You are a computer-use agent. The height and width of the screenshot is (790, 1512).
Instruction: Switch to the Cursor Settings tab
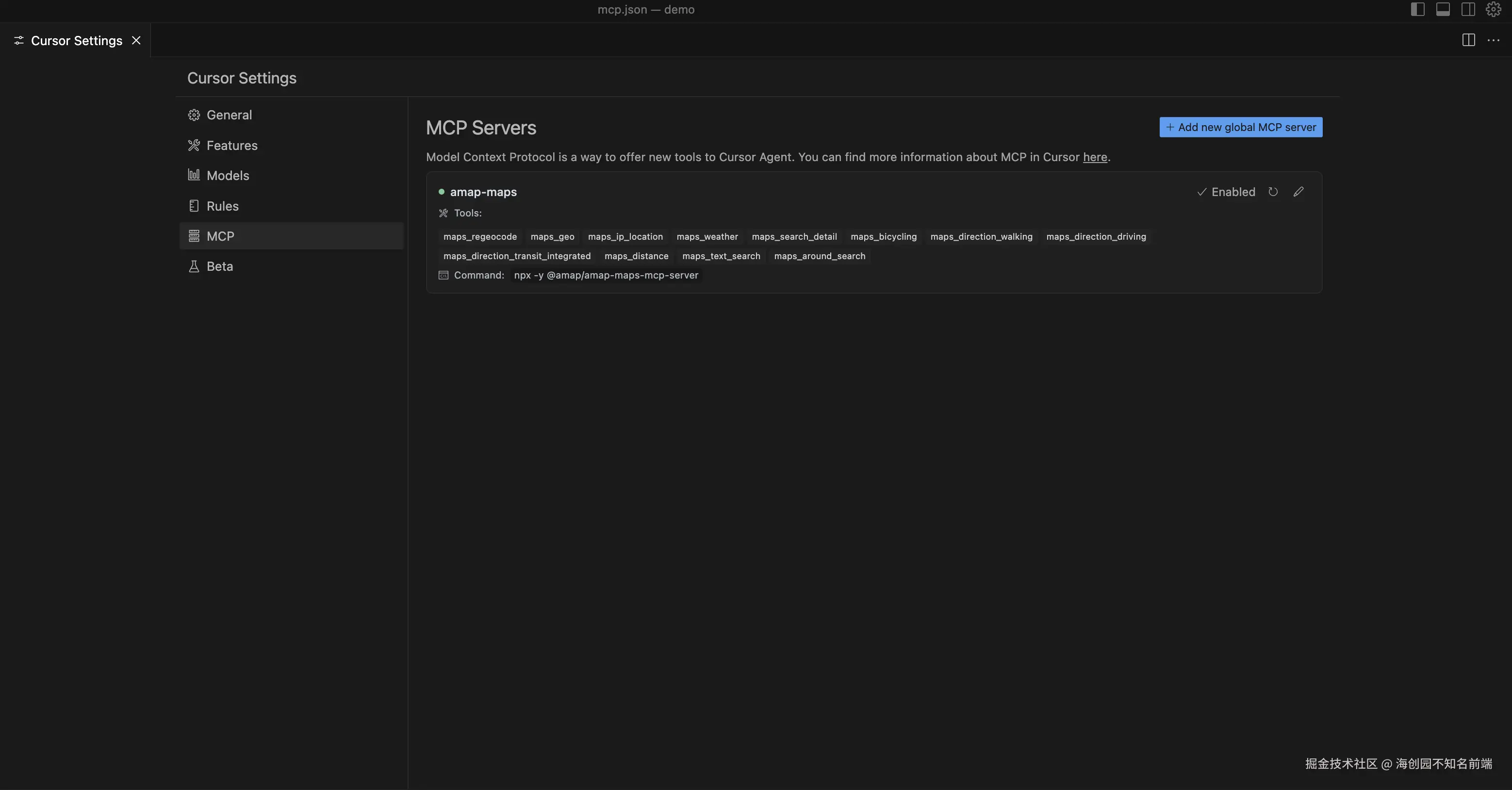[x=75, y=40]
